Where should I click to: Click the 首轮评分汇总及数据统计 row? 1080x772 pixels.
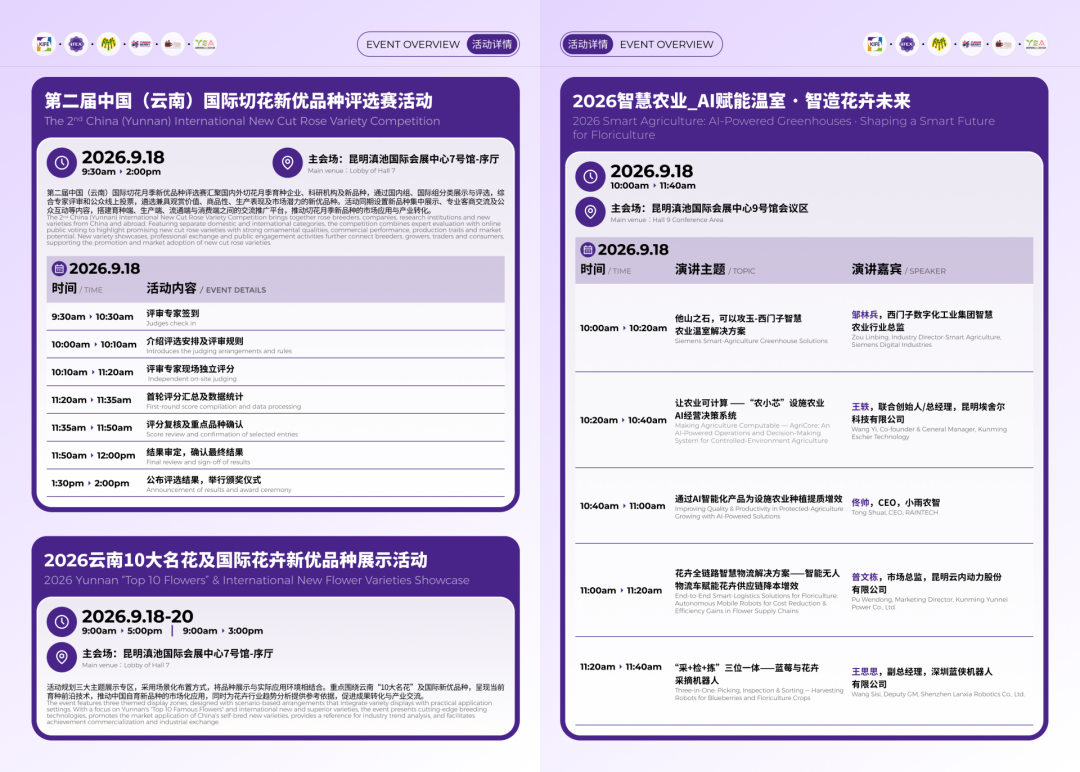[x=276, y=400]
